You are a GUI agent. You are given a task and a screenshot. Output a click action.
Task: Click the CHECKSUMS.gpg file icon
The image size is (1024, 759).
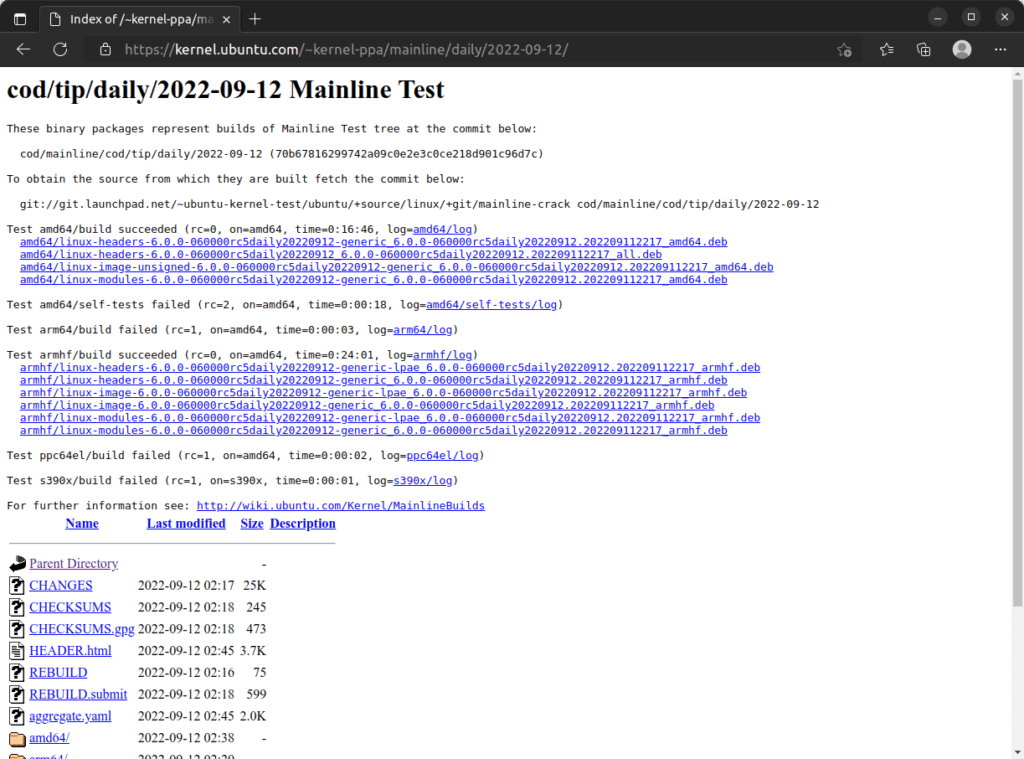coord(17,629)
